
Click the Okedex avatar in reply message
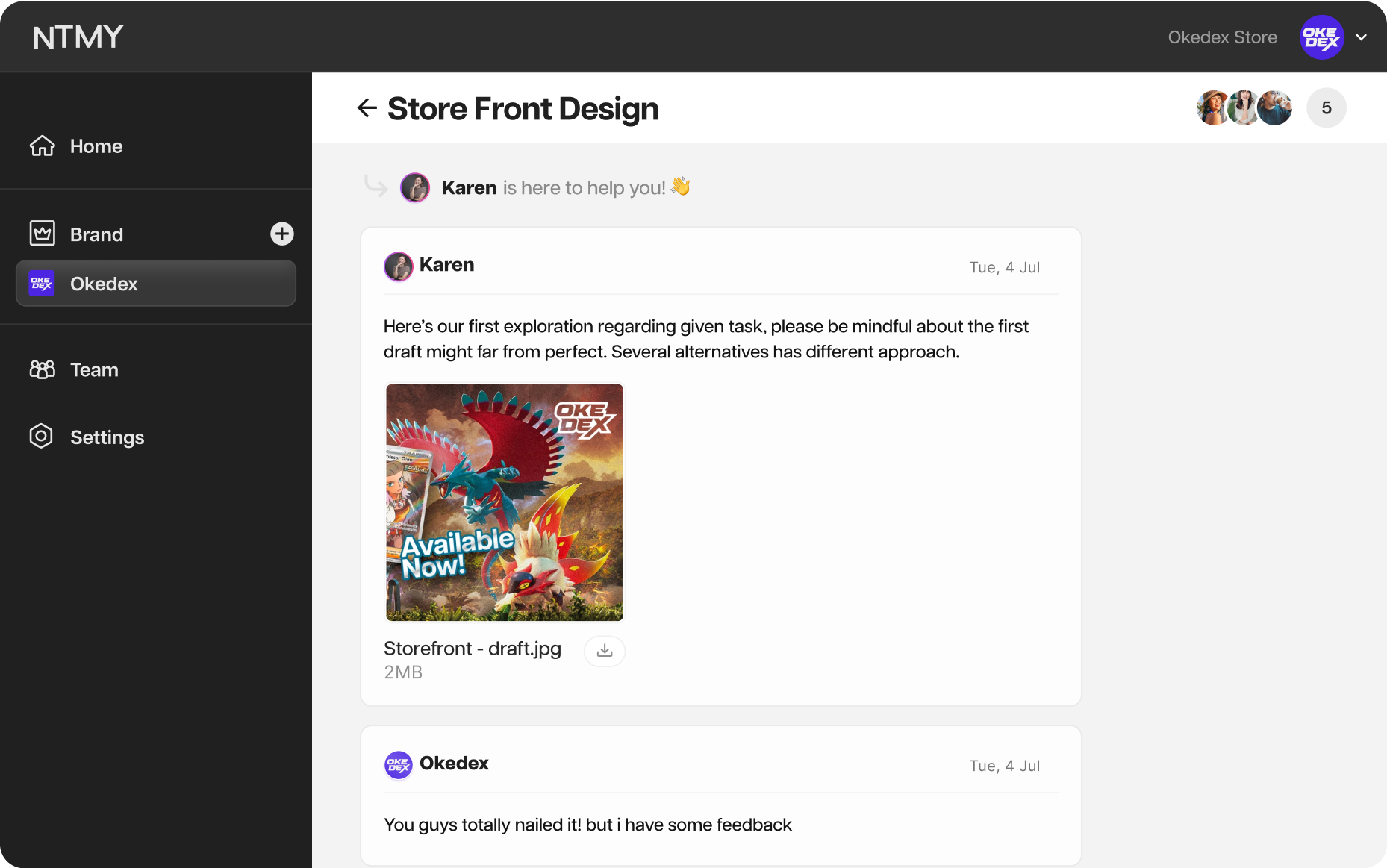[399, 765]
